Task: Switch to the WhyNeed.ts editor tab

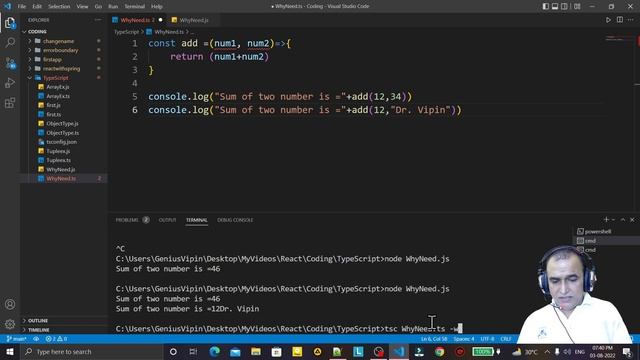Action: (137, 20)
